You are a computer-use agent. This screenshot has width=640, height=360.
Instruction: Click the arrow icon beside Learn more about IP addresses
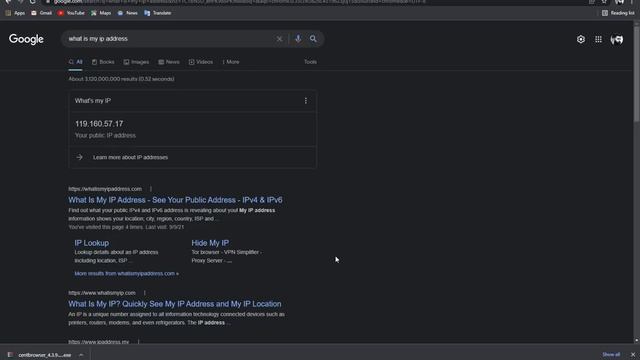(x=80, y=157)
